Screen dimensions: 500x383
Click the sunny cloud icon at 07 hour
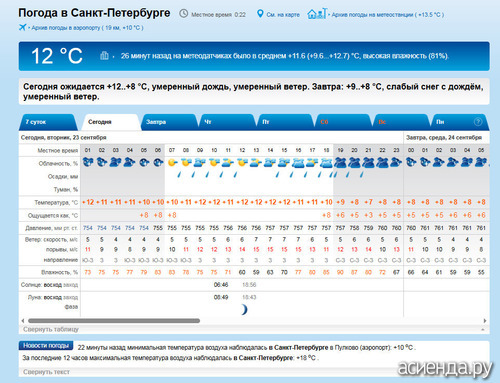(x=172, y=162)
